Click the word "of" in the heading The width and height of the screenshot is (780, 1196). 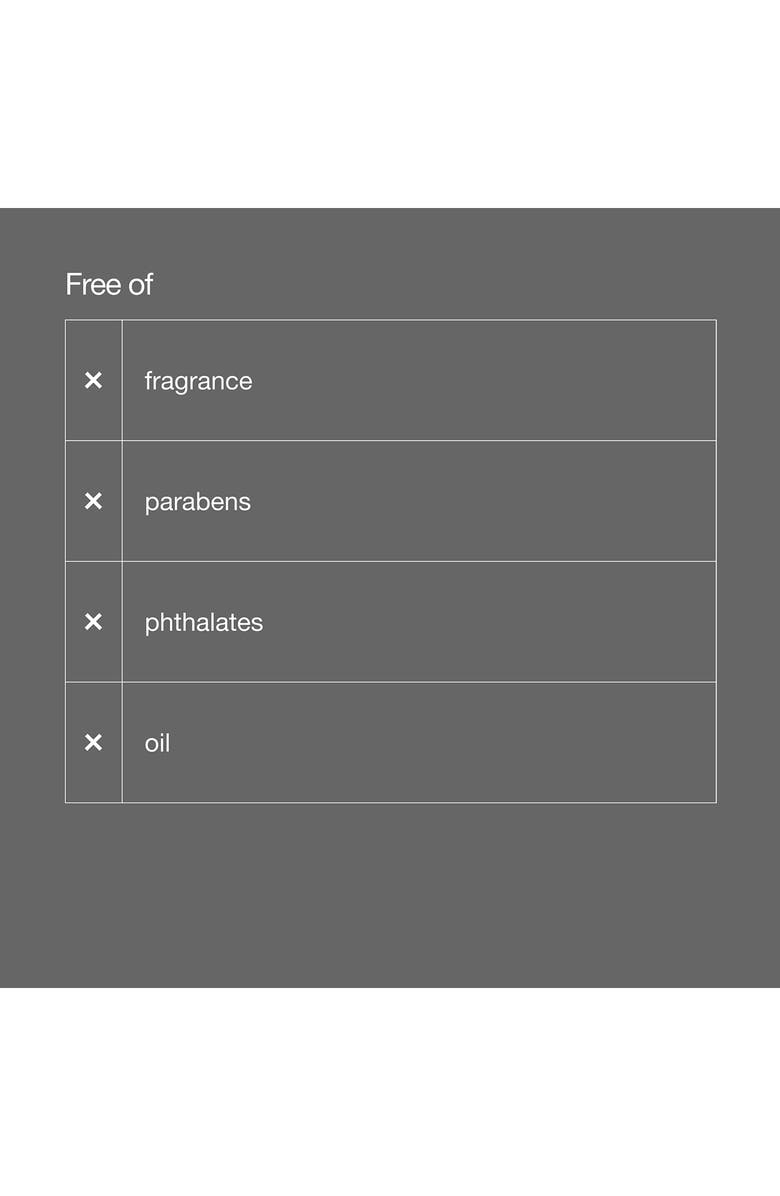[x=141, y=285]
